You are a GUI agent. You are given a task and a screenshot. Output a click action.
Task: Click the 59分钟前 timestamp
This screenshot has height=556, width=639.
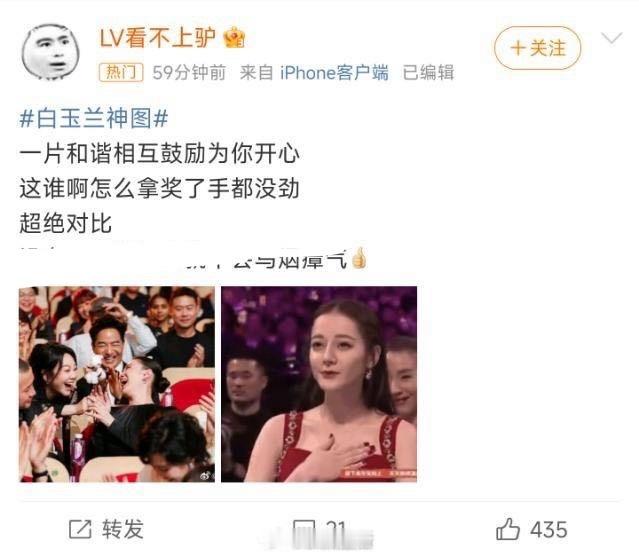click(189, 73)
